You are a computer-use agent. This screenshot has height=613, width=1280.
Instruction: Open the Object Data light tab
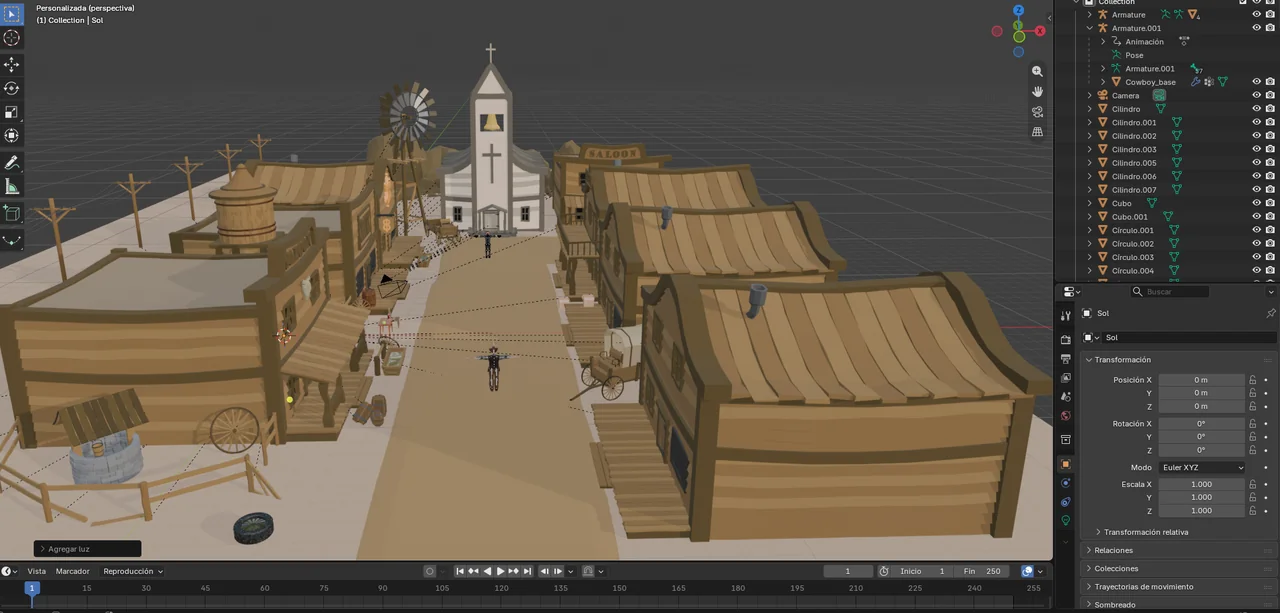(x=1066, y=521)
